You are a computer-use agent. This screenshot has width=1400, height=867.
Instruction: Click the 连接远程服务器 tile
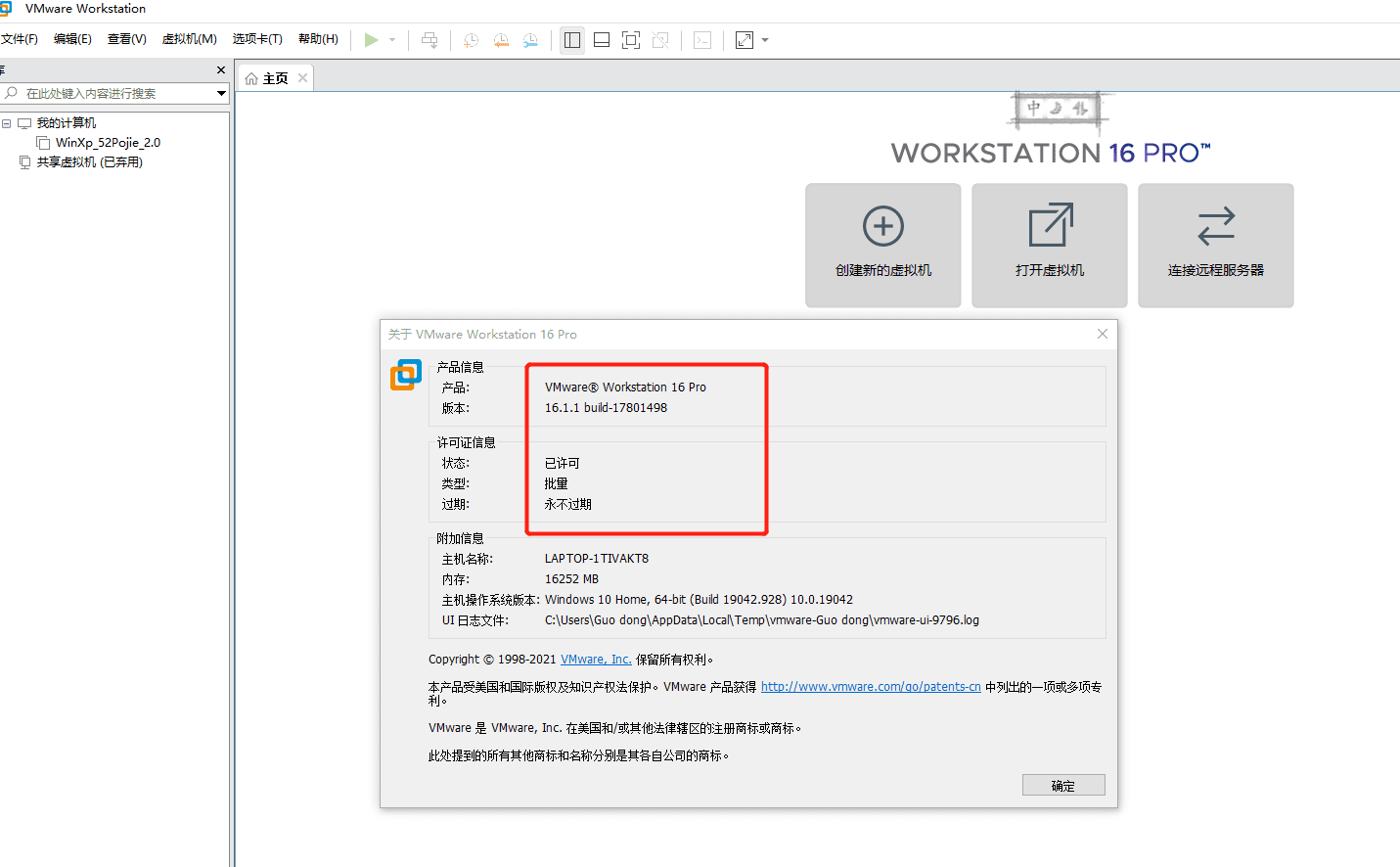pyautogui.click(x=1216, y=246)
